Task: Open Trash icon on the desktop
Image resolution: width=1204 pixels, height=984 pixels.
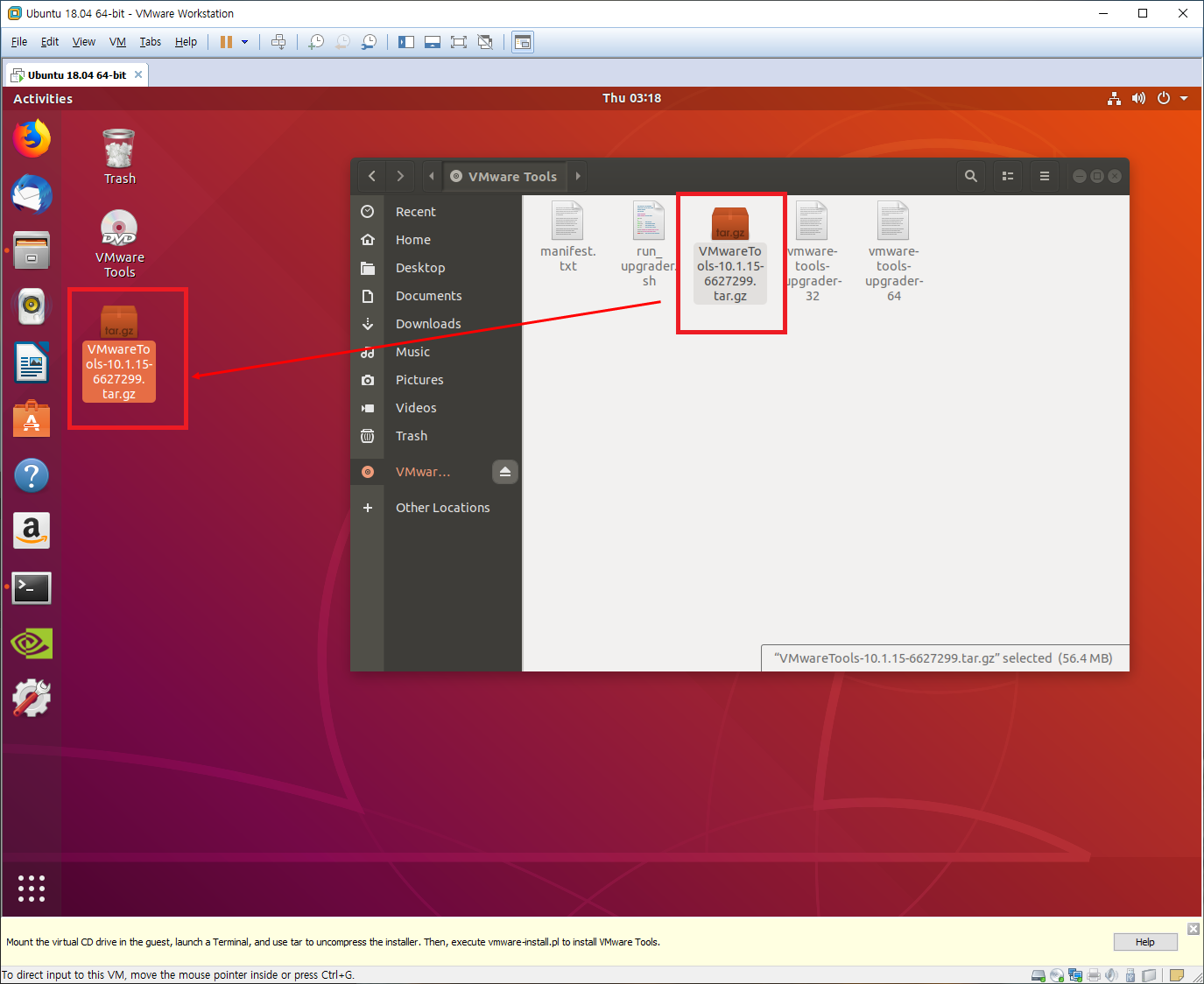Action: [119, 157]
